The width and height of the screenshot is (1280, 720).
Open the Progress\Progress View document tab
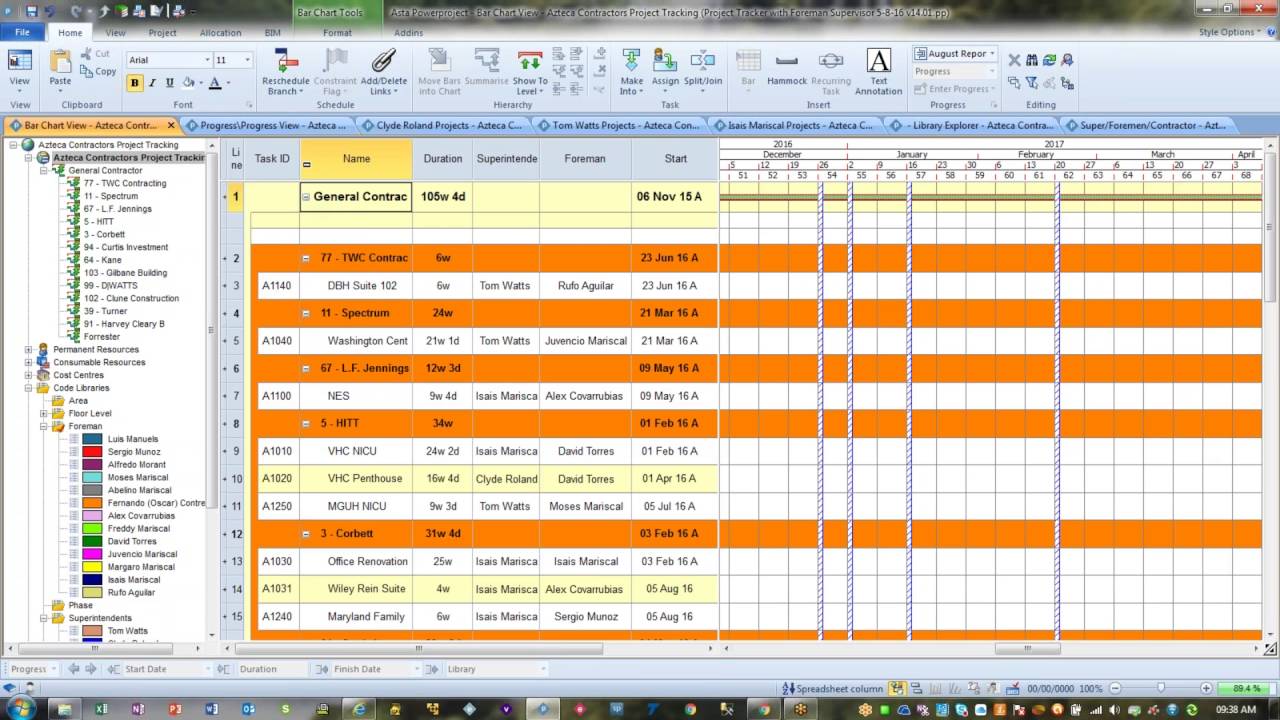pyautogui.click(x=268, y=126)
